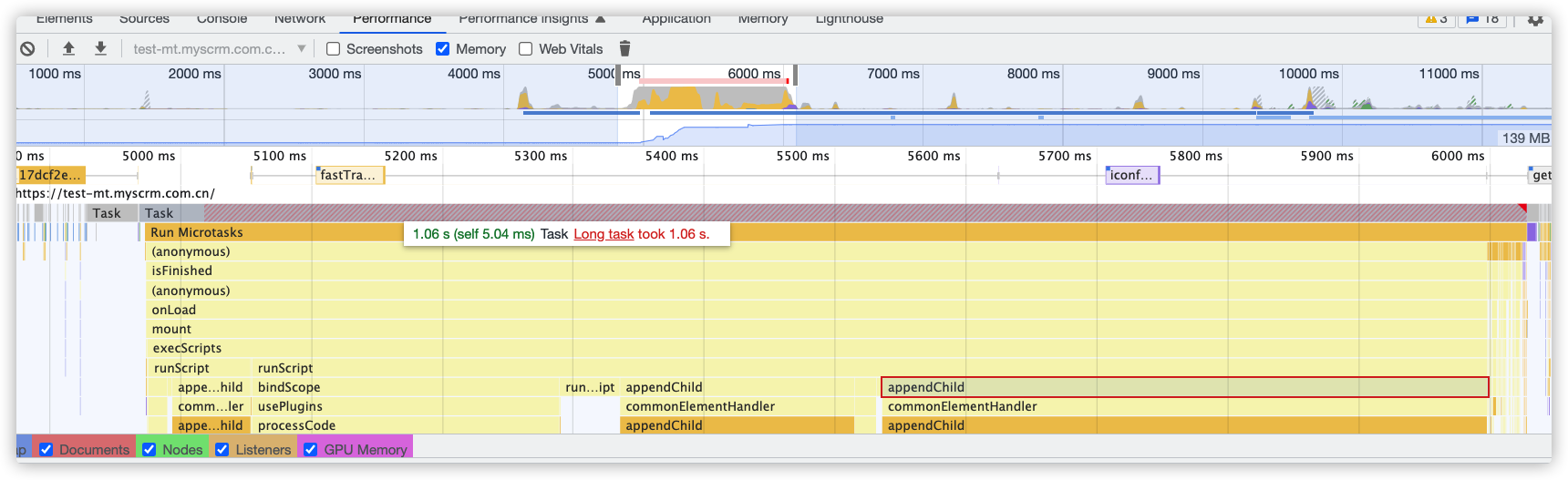Load a profile with the upload icon
This screenshot has height=480, width=1568.
[68, 49]
